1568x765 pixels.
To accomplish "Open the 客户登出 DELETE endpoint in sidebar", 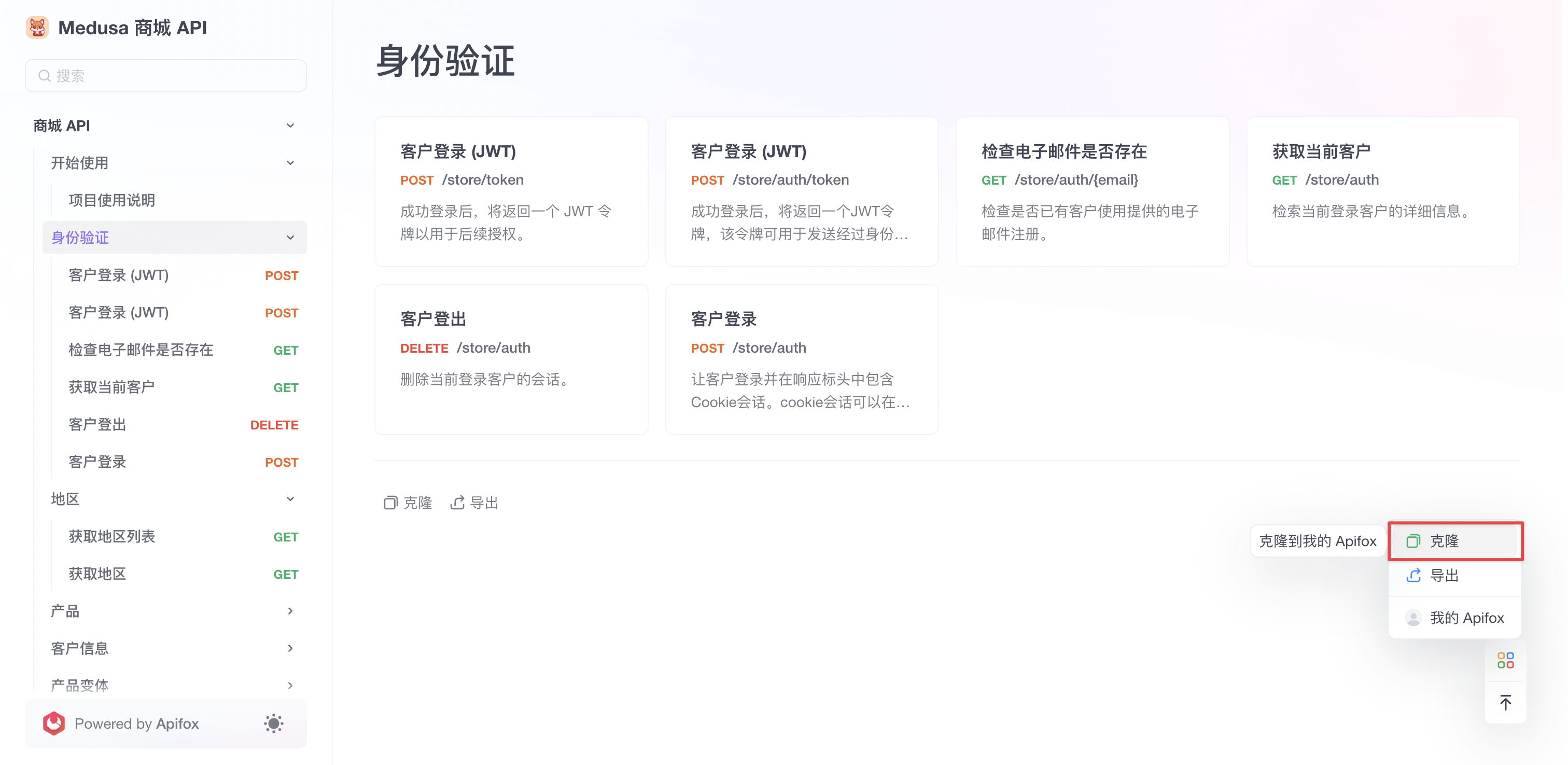I will pos(97,425).
